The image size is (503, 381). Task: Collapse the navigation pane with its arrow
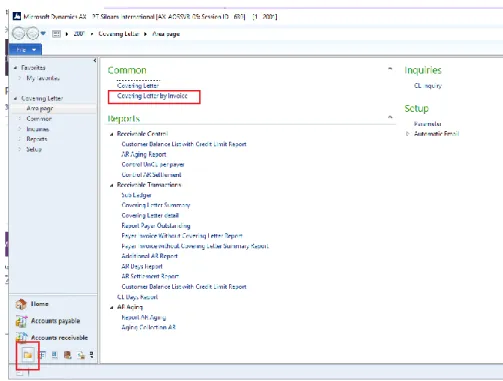95,60
